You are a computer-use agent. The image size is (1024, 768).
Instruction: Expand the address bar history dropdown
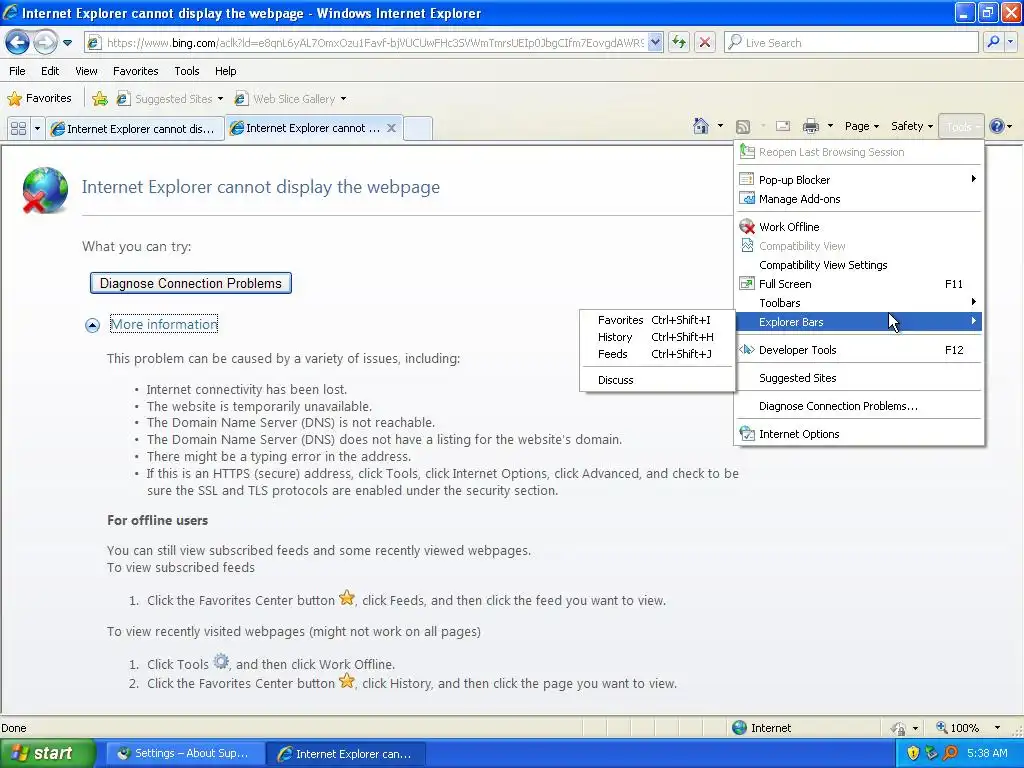pyautogui.click(x=656, y=43)
